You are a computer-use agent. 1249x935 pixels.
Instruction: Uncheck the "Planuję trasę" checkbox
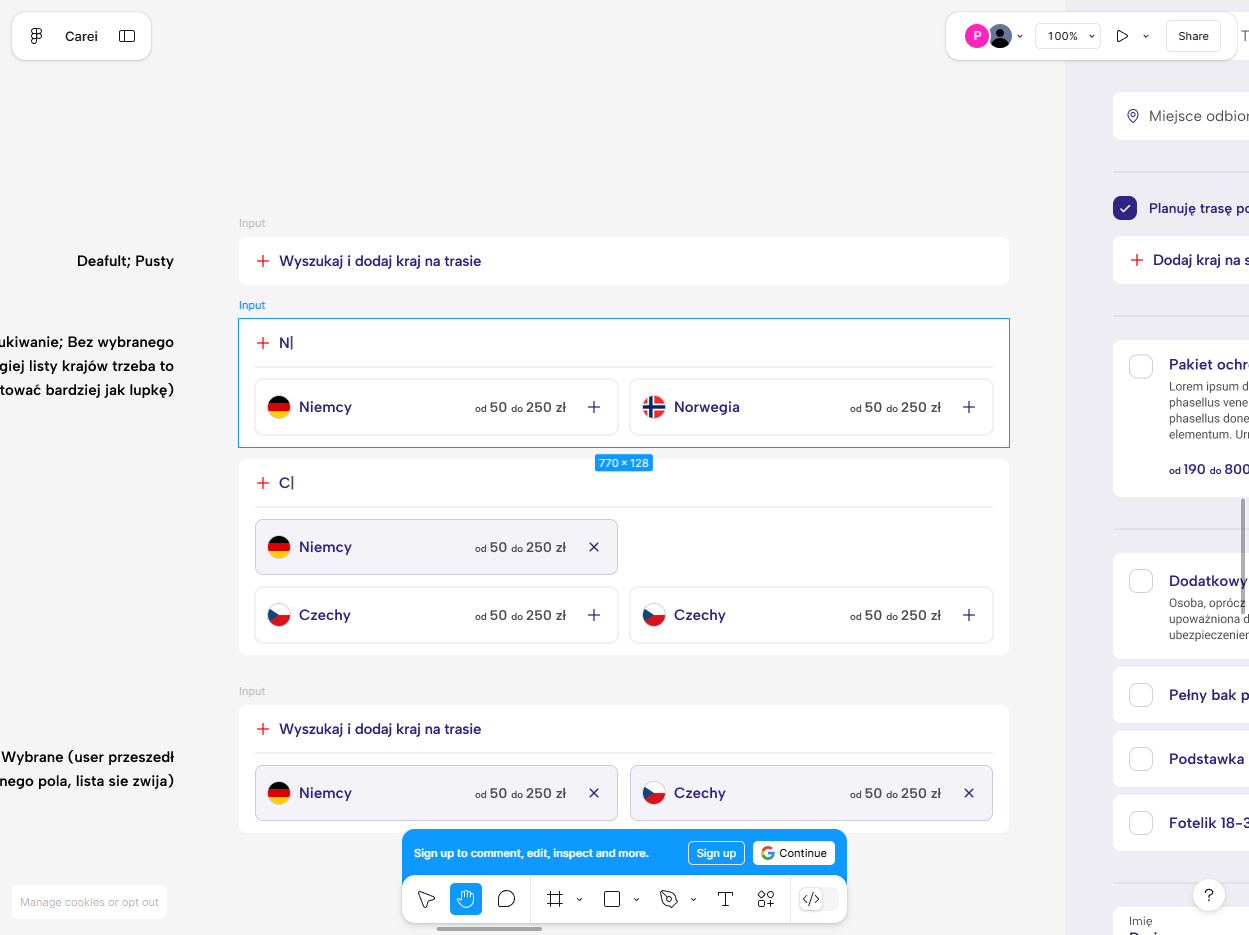pos(1125,208)
